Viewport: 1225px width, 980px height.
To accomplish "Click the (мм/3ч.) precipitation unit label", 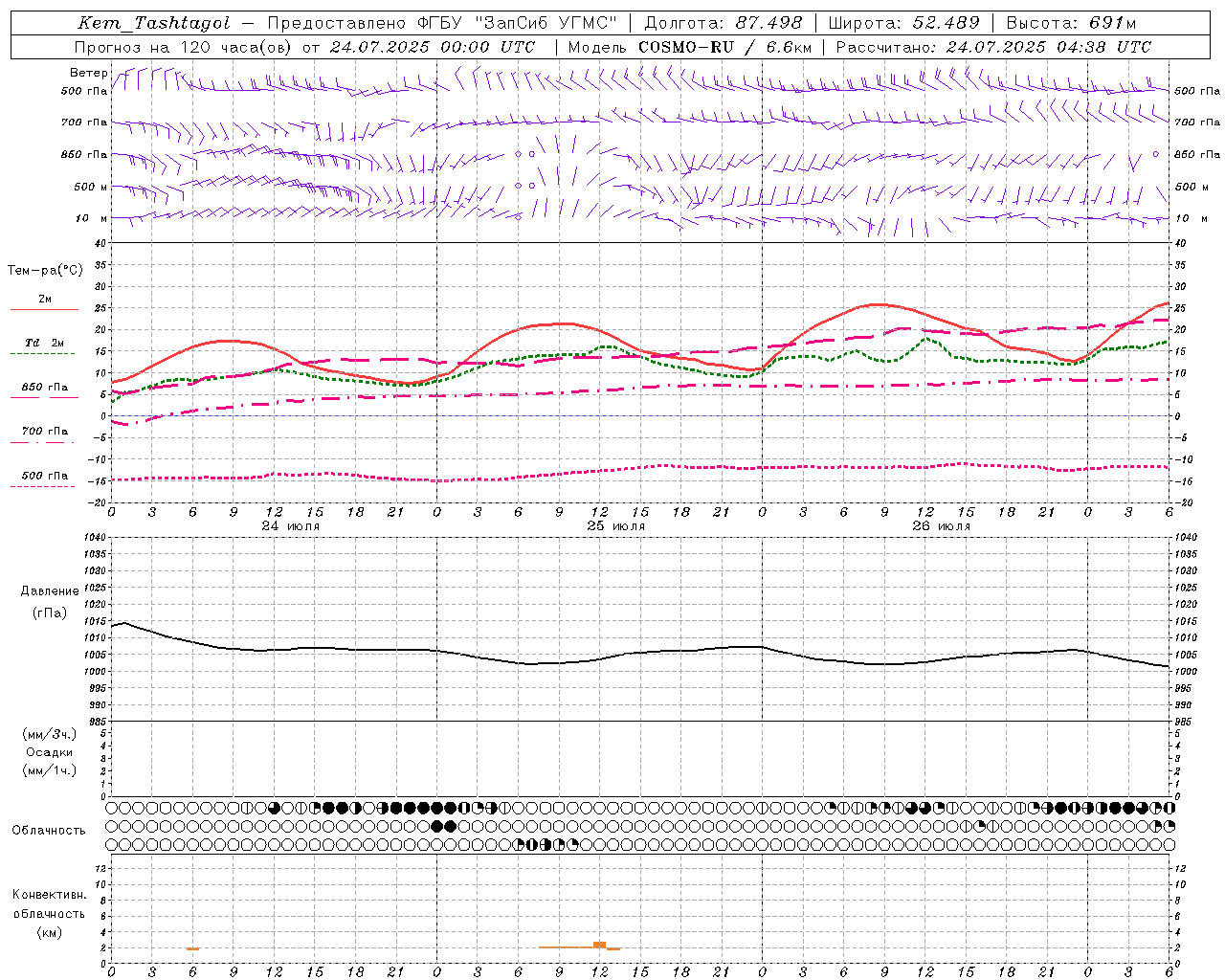I will click(x=50, y=734).
